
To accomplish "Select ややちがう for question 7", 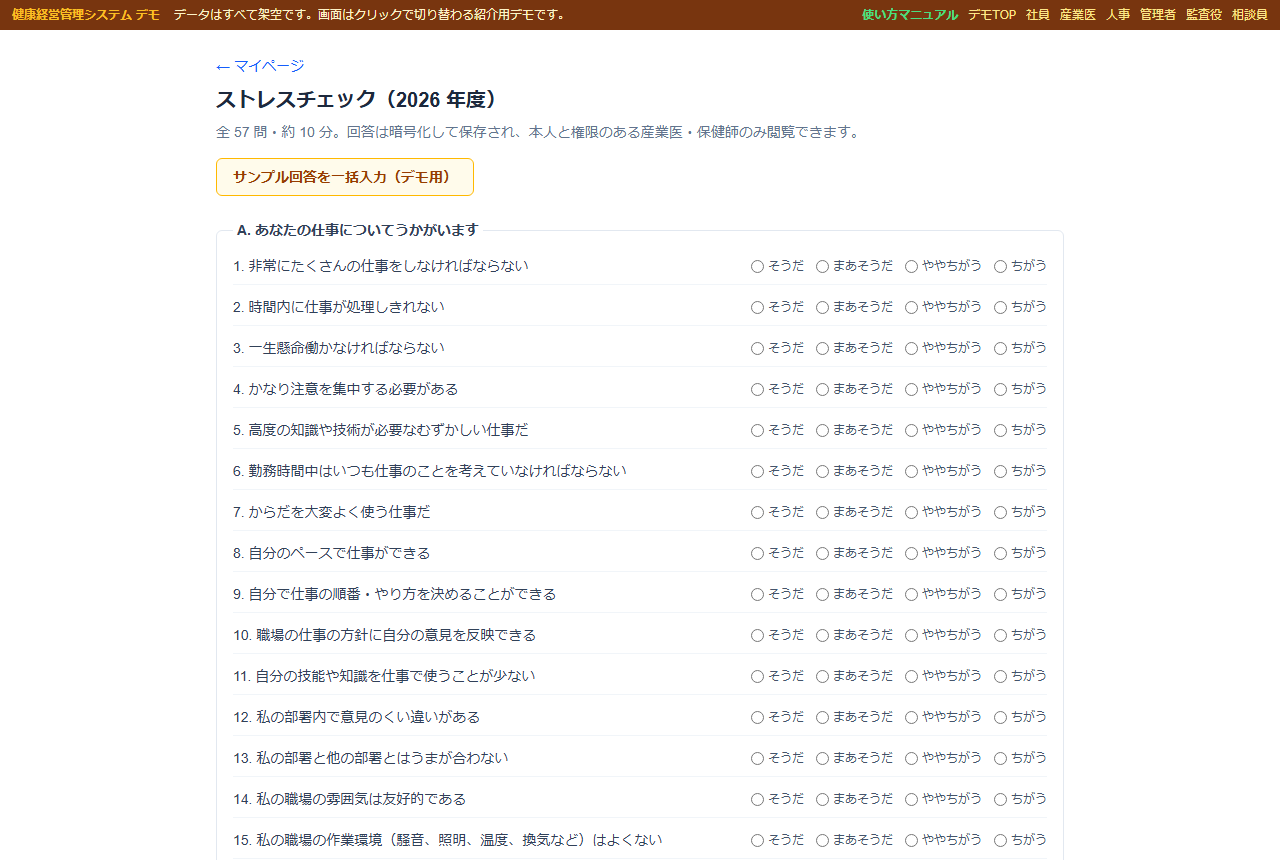I will tap(911, 512).
